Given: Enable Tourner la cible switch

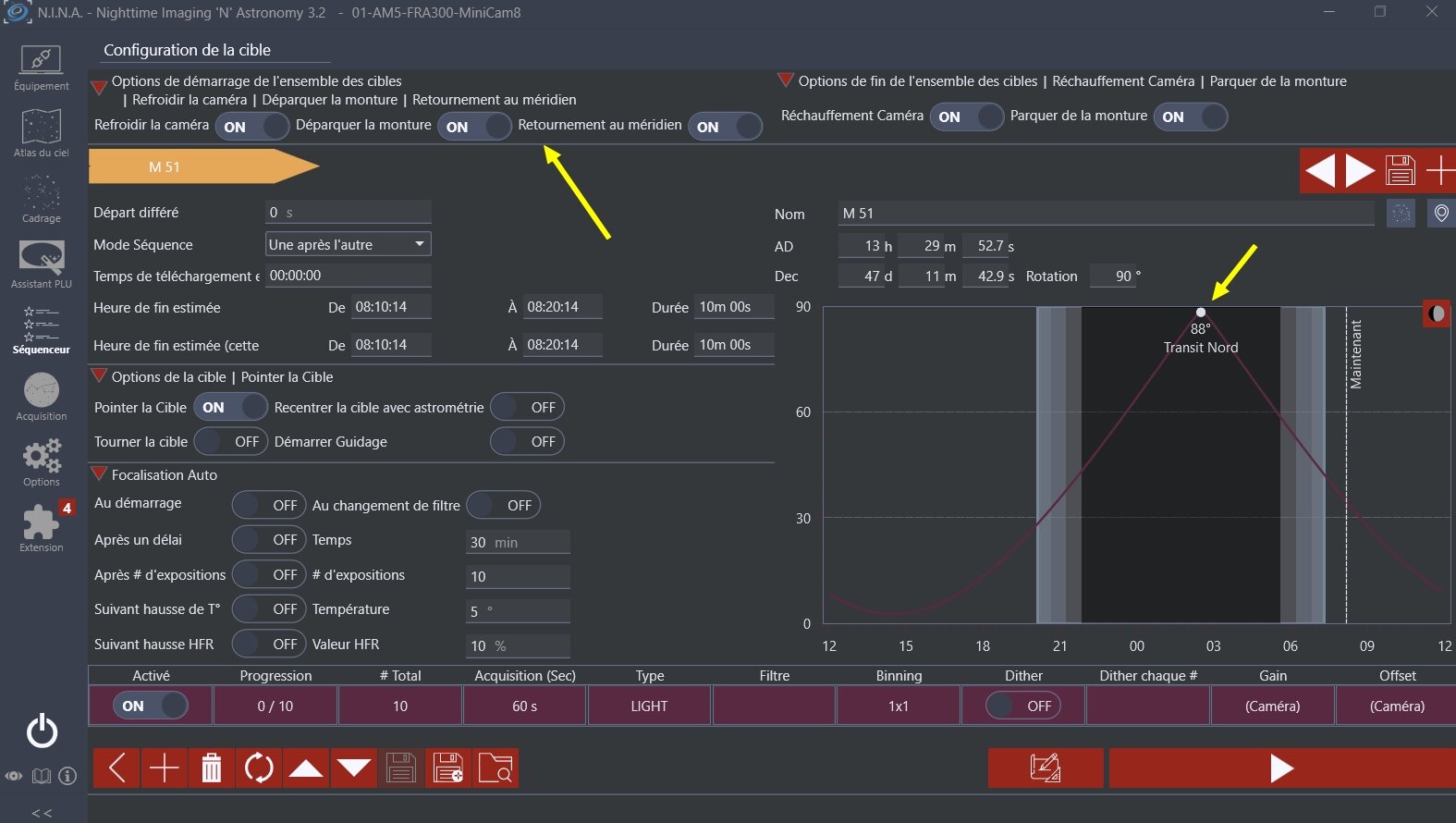Looking at the screenshot, I should (x=231, y=442).
